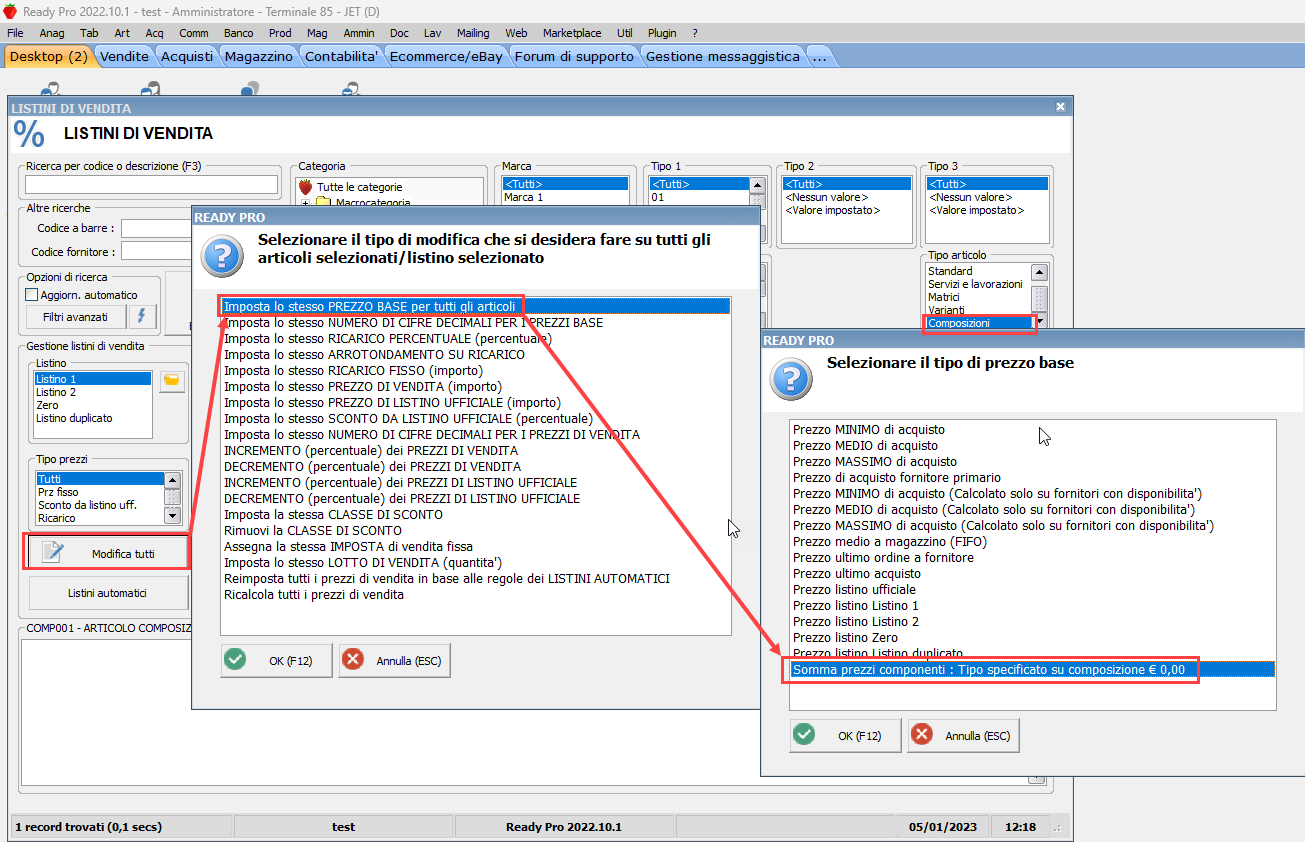This screenshot has height=842, width=1305.
Task: Click the Codice a barre input field
Action: click(157, 228)
